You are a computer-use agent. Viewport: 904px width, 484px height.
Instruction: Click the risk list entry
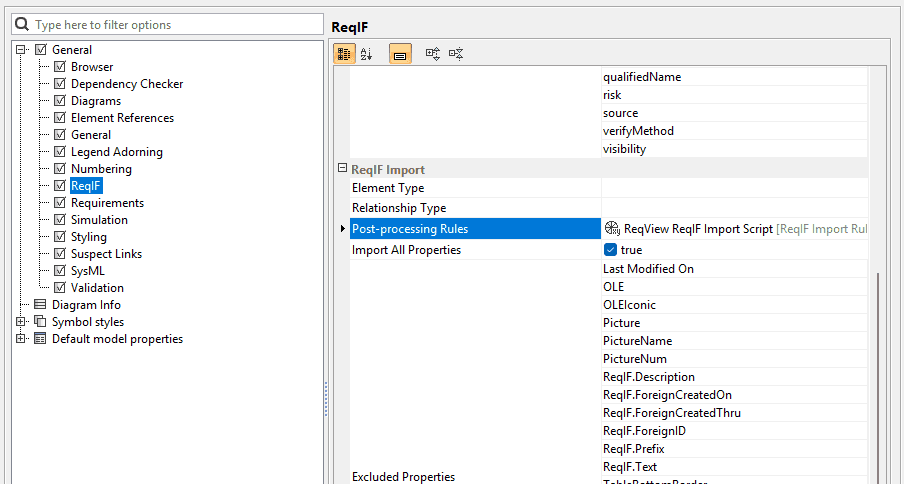[734, 94]
